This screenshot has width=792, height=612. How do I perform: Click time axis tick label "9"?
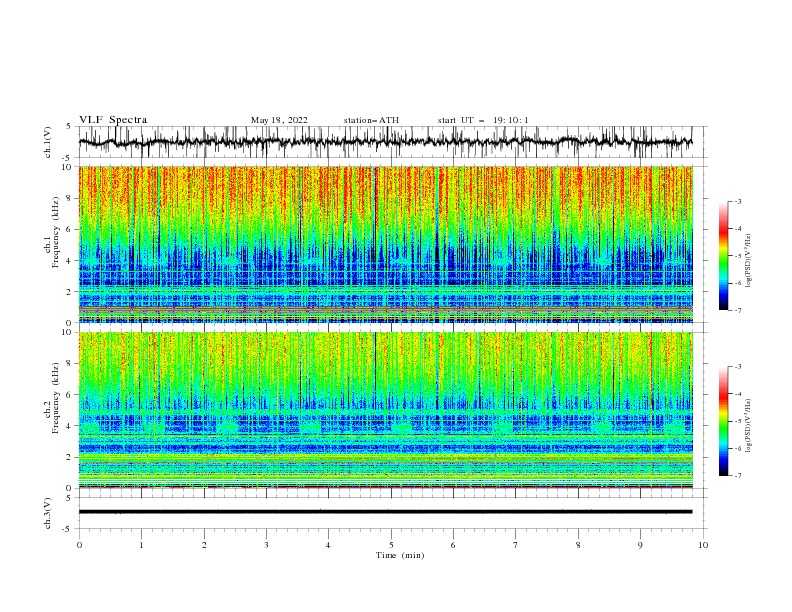640,545
